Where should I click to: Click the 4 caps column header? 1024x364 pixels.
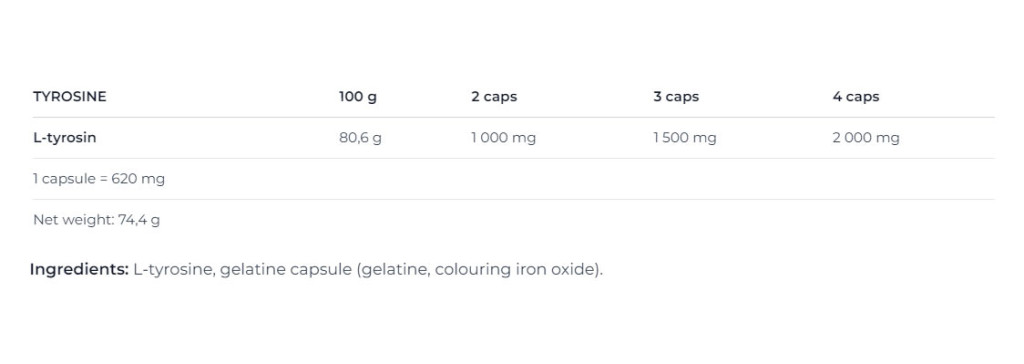(x=856, y=97)
